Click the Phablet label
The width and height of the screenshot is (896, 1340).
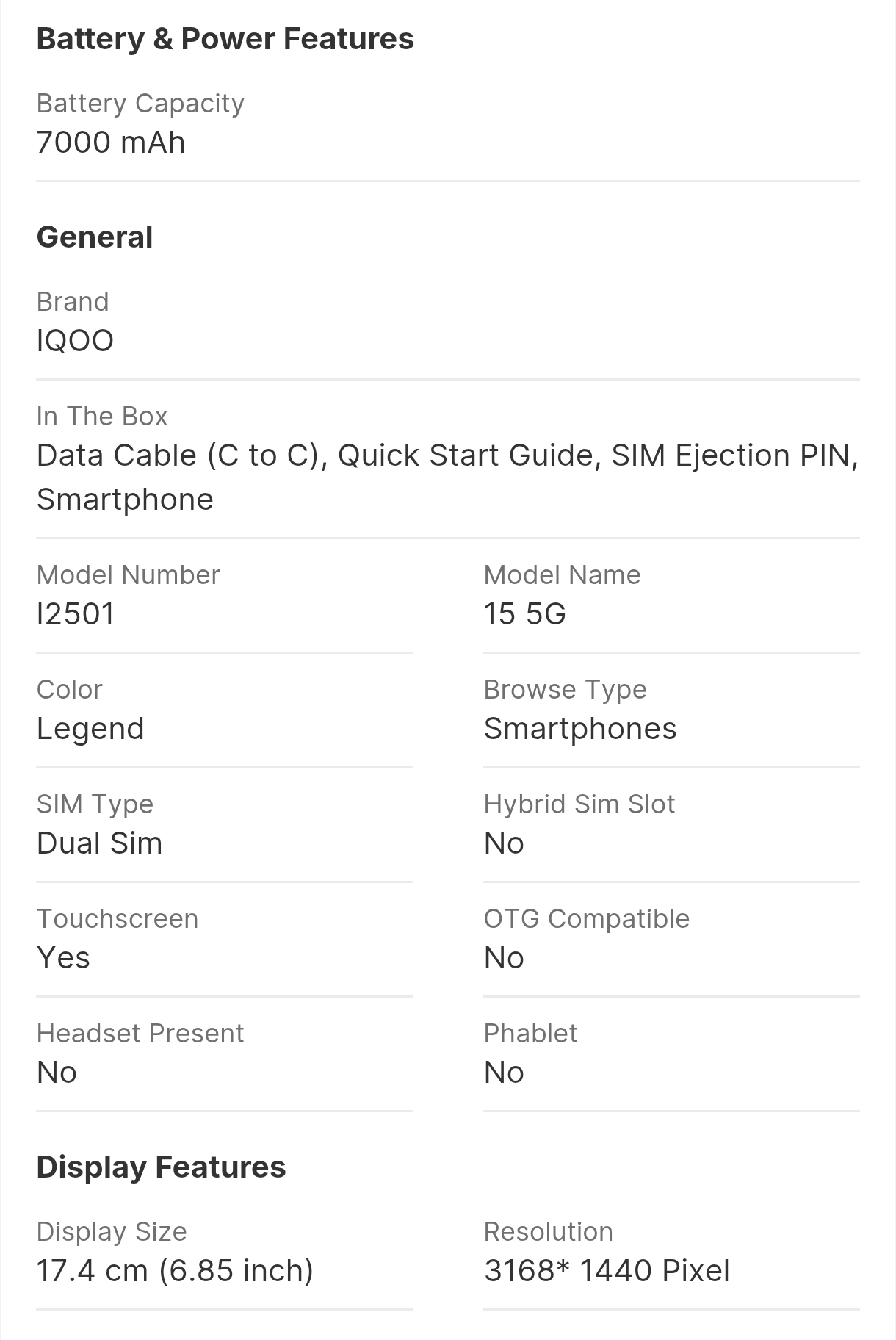coord(530,1034)
